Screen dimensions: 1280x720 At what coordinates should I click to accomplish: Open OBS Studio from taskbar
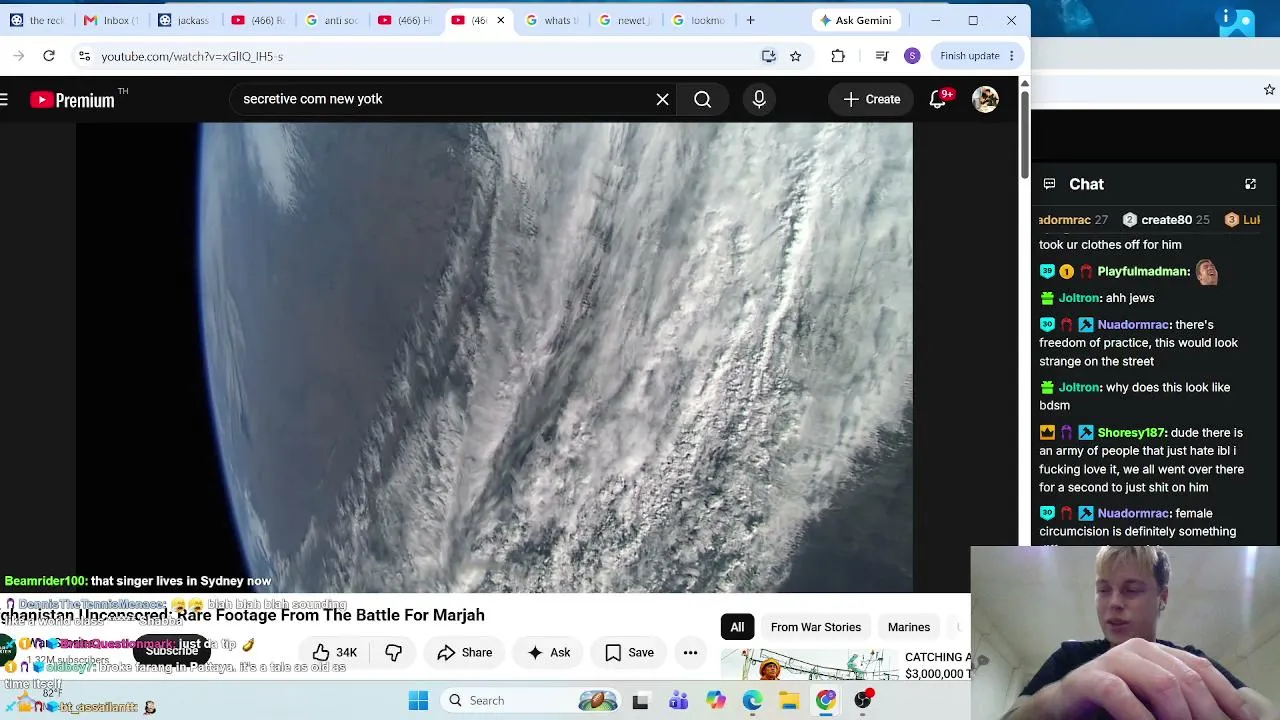coord(863,701)
